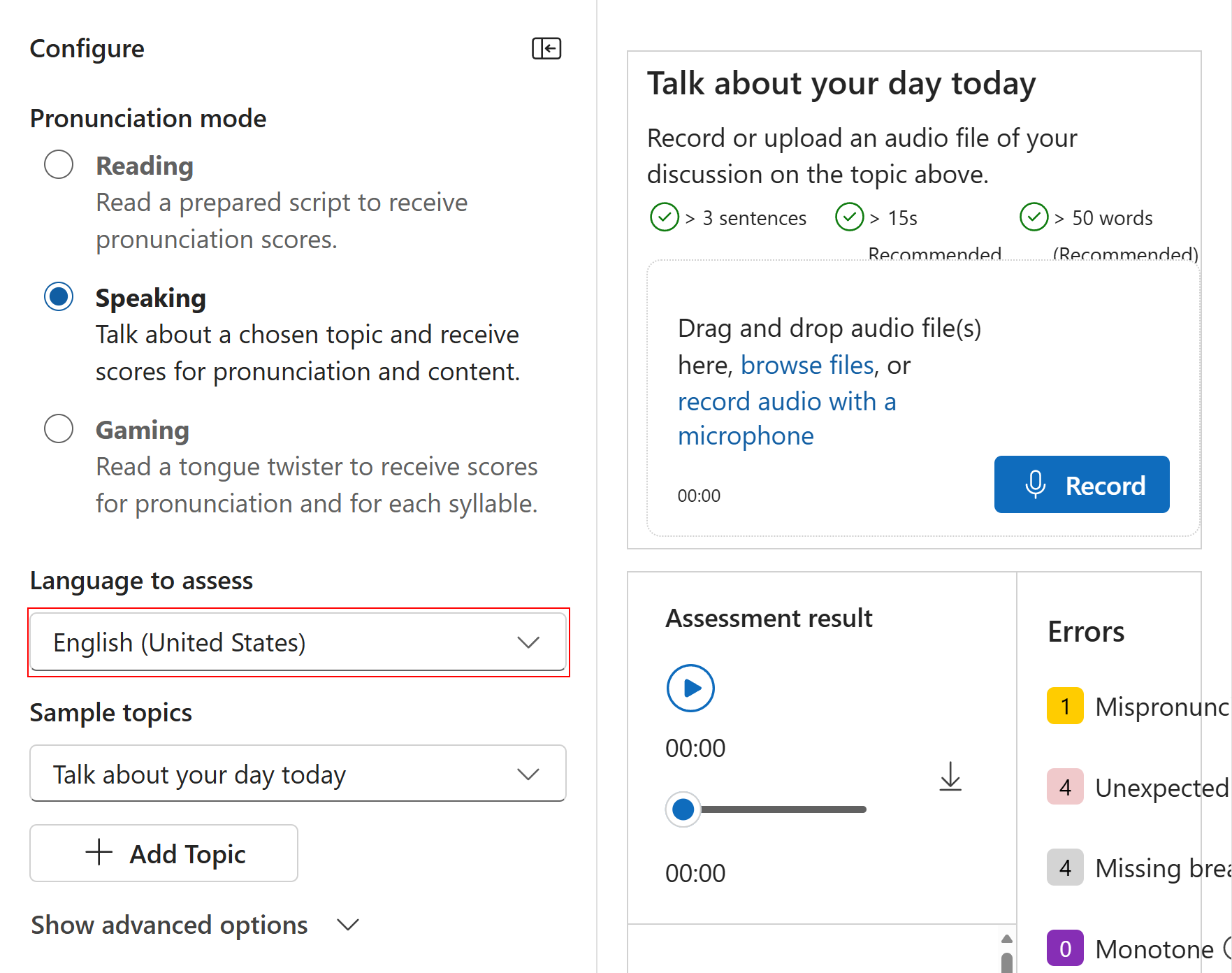The height and width of the screenshot is (973, 1232).
Task: Click the Add Topic button
Action: pyautogui.click(x=164, y=853)
